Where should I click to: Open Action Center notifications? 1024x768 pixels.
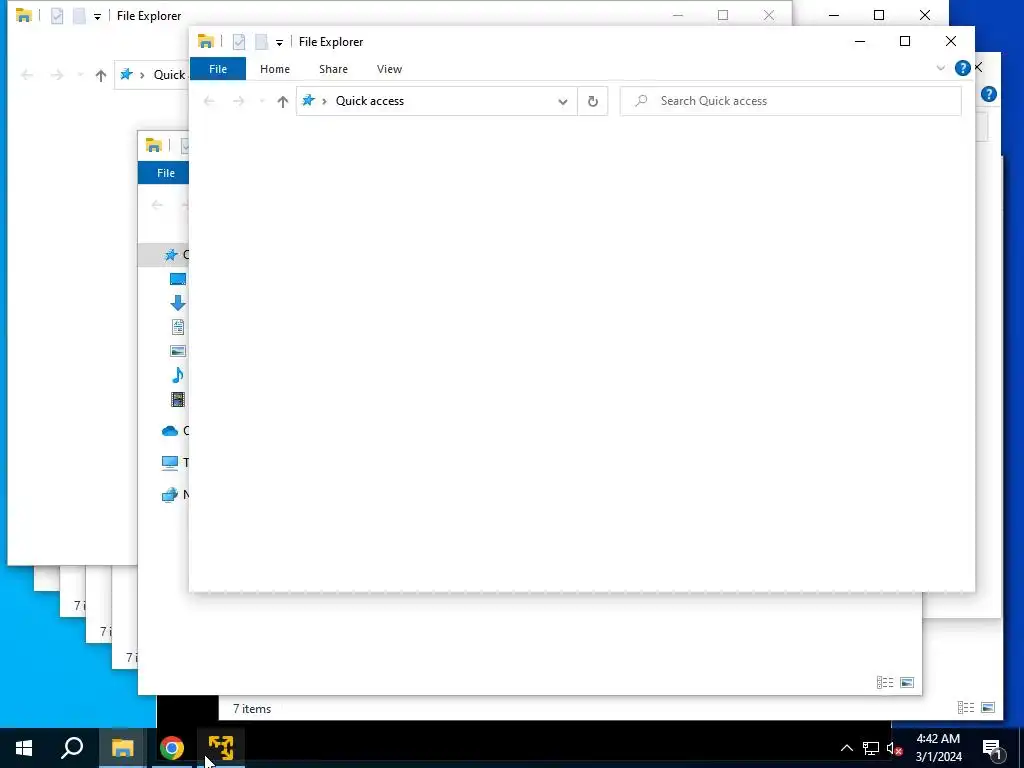point(993,749)
